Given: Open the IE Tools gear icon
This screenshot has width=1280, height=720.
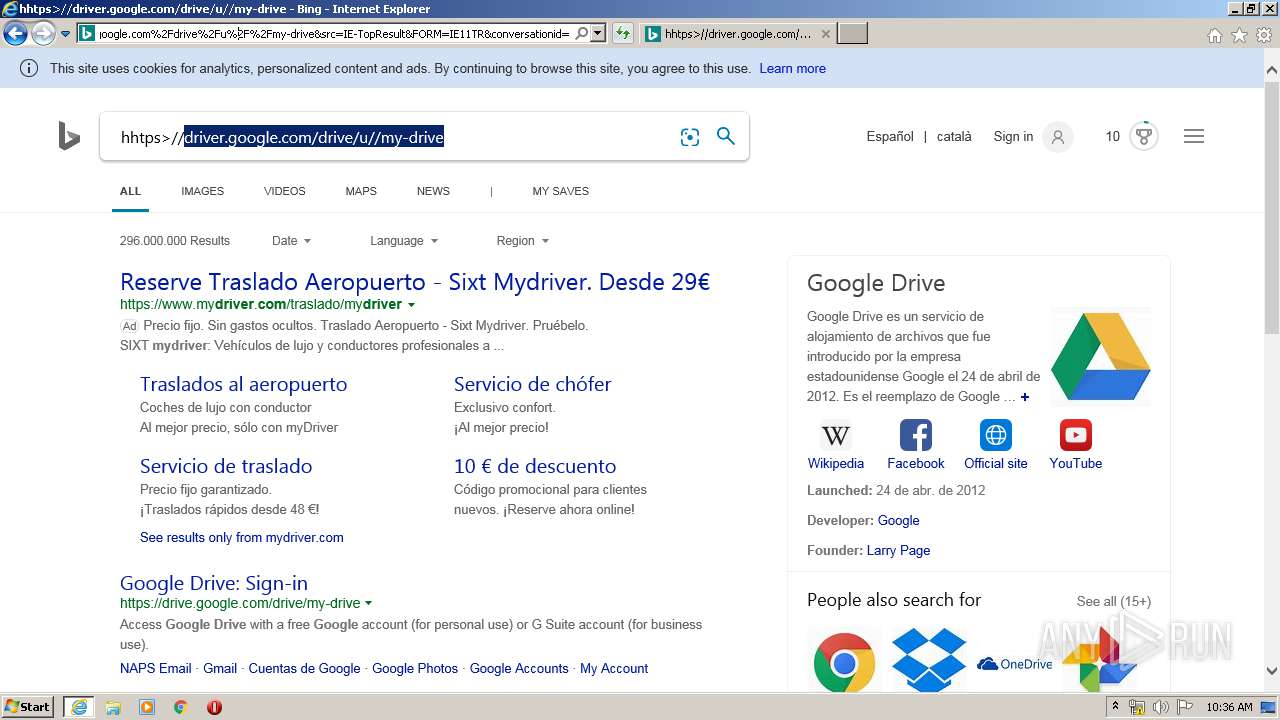Looking at the screenshot, I should 1263,35.
